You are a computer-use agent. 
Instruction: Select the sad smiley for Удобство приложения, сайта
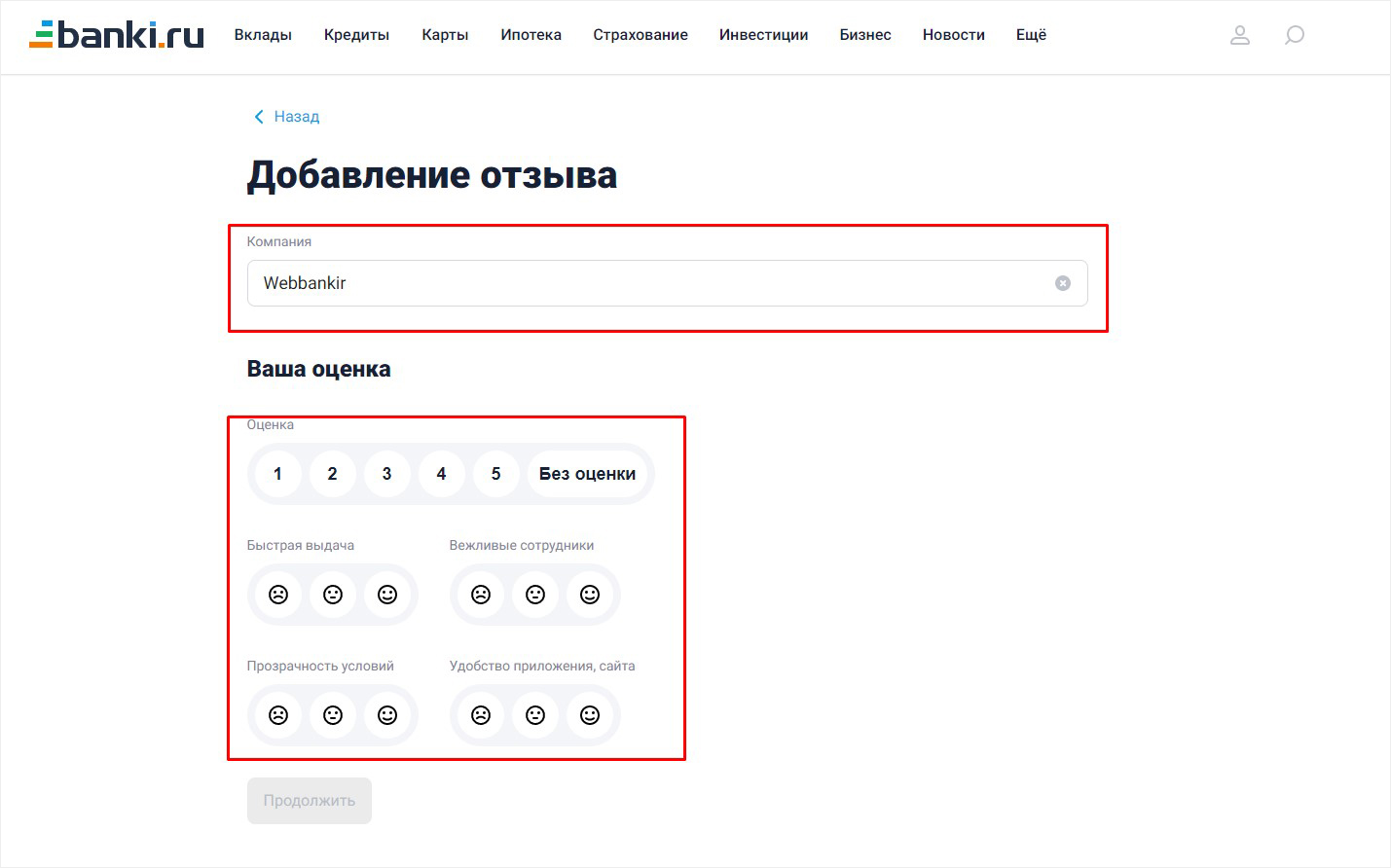point(481,714)
